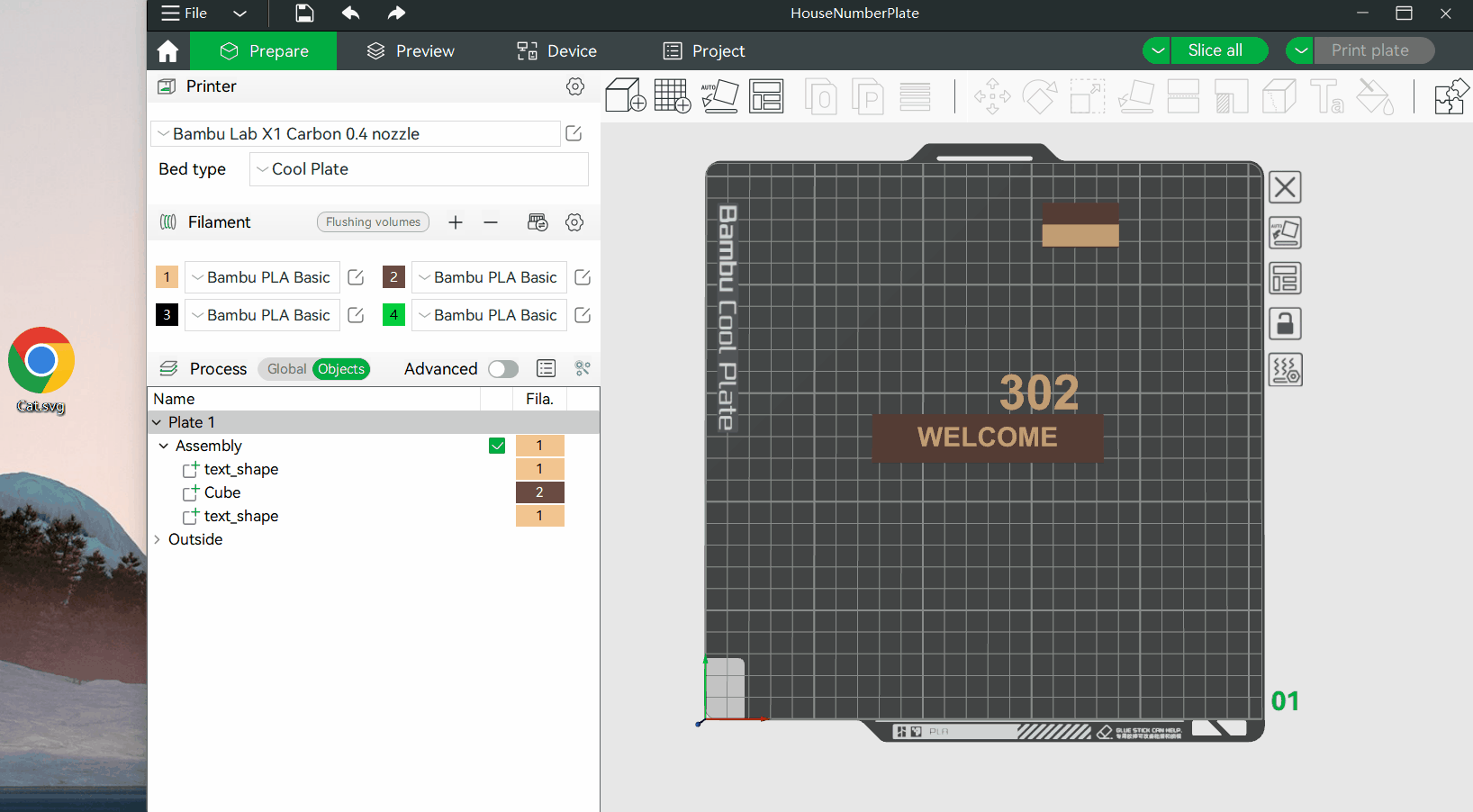1473x812 pixels.
Task: Open the Assembly view puzzle icon
Action: click(1451, 96)
